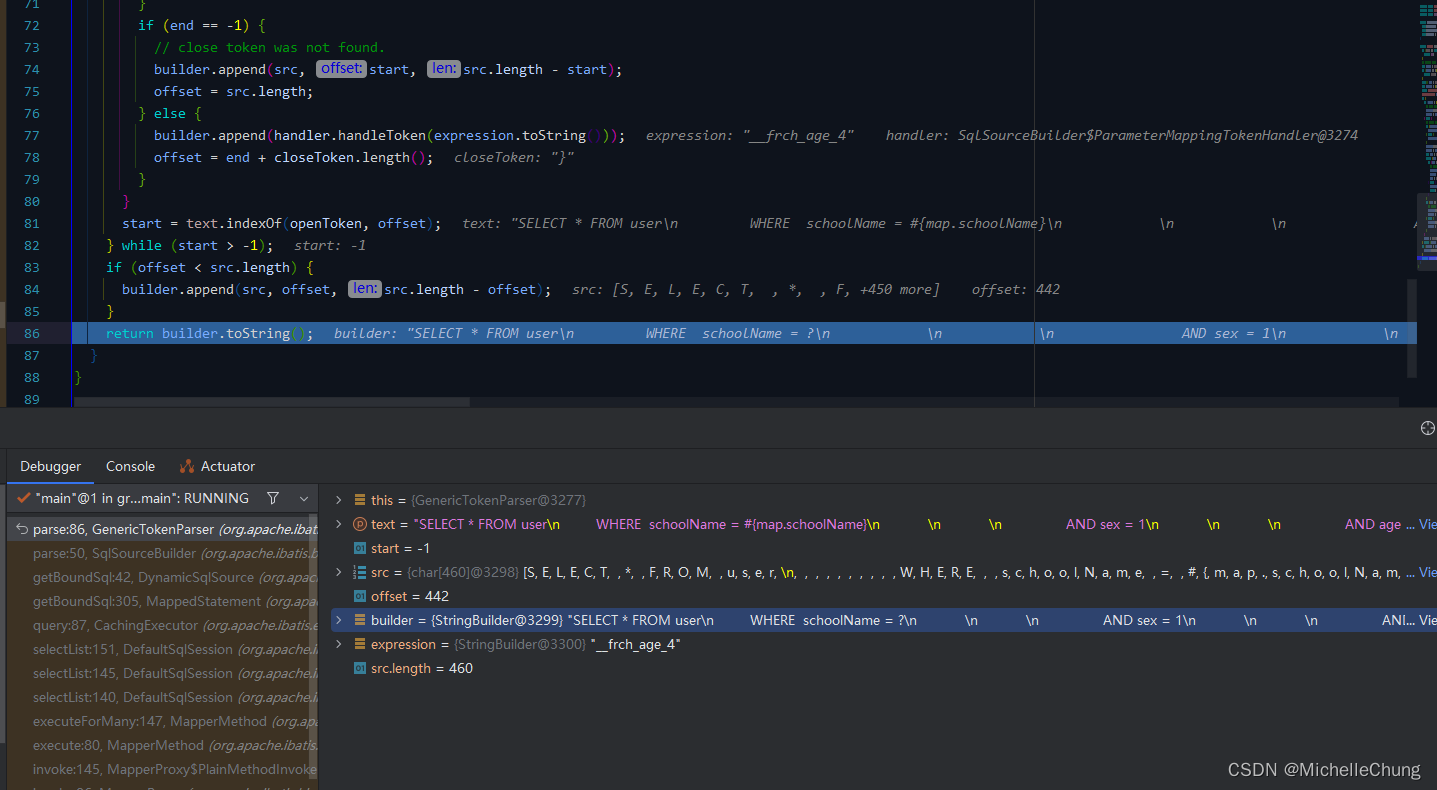Click the Actuator tab icon
Image resolution: width=1437 pixels, height=790 pixels.
pos(187,466)
